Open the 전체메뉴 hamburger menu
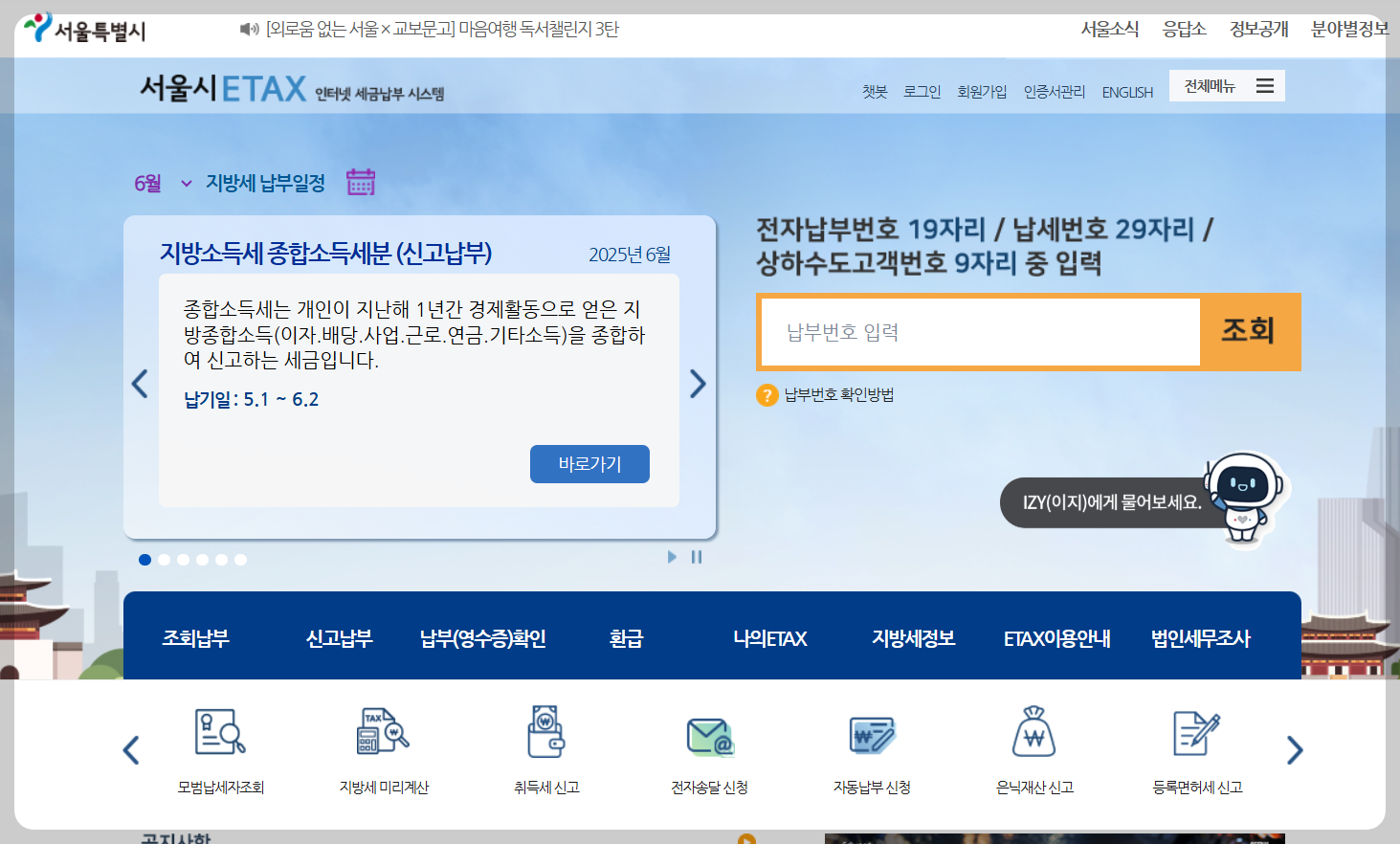1400x844 pixels. pos(1265,85)
